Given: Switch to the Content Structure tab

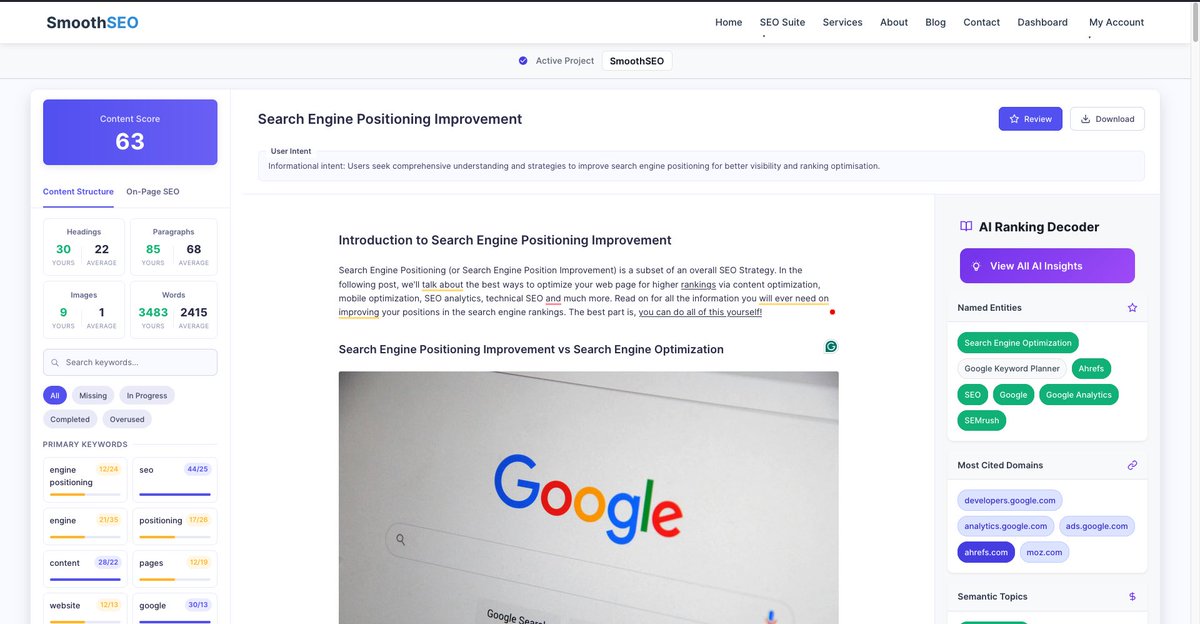Looking at the screenshot, I should [x=78, y=191].
